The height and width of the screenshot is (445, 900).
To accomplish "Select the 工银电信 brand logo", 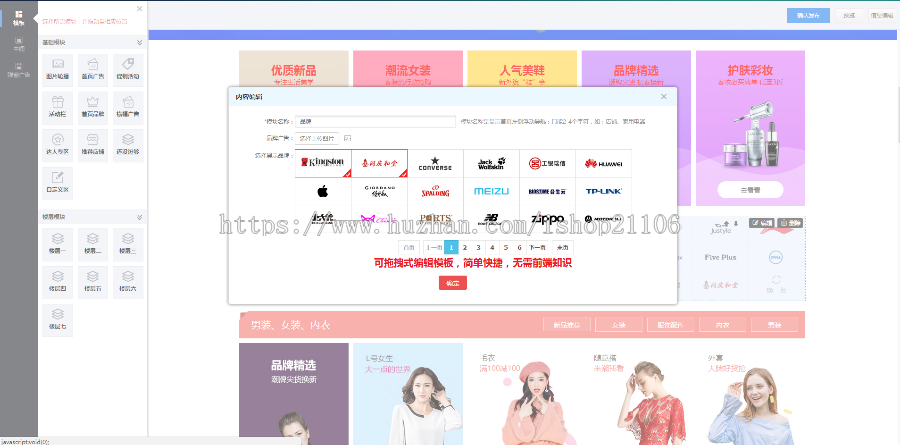I will tap(548, 163).
